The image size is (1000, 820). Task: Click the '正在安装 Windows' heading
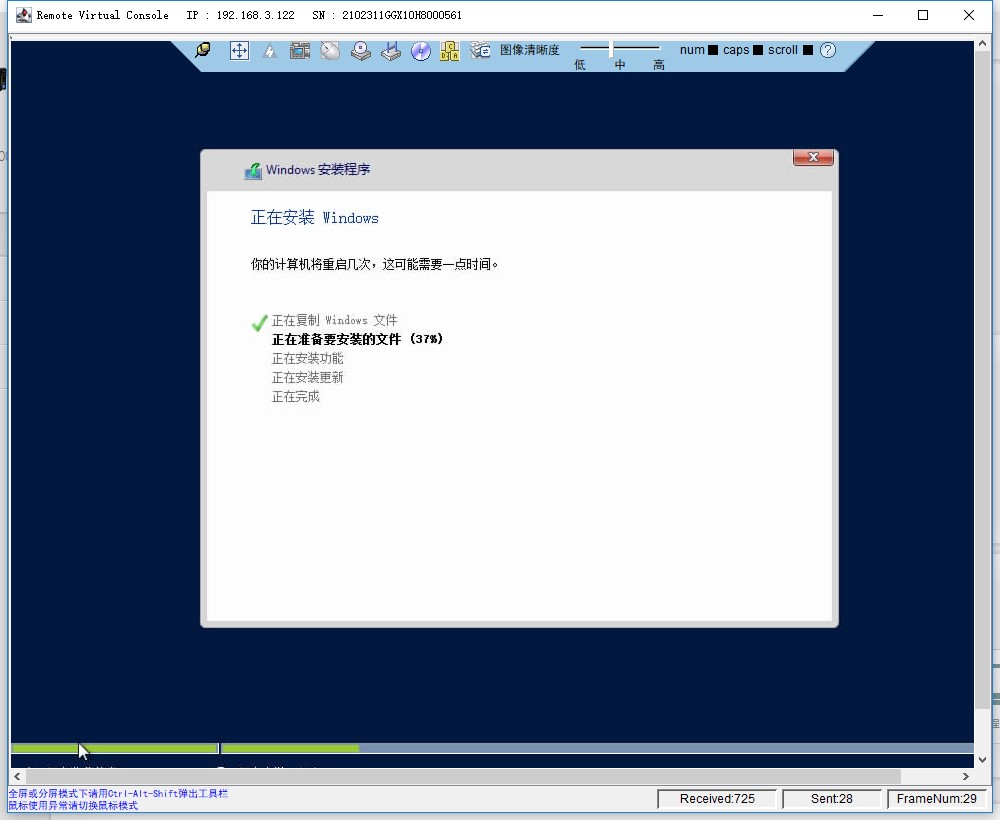tap(314, 217)
